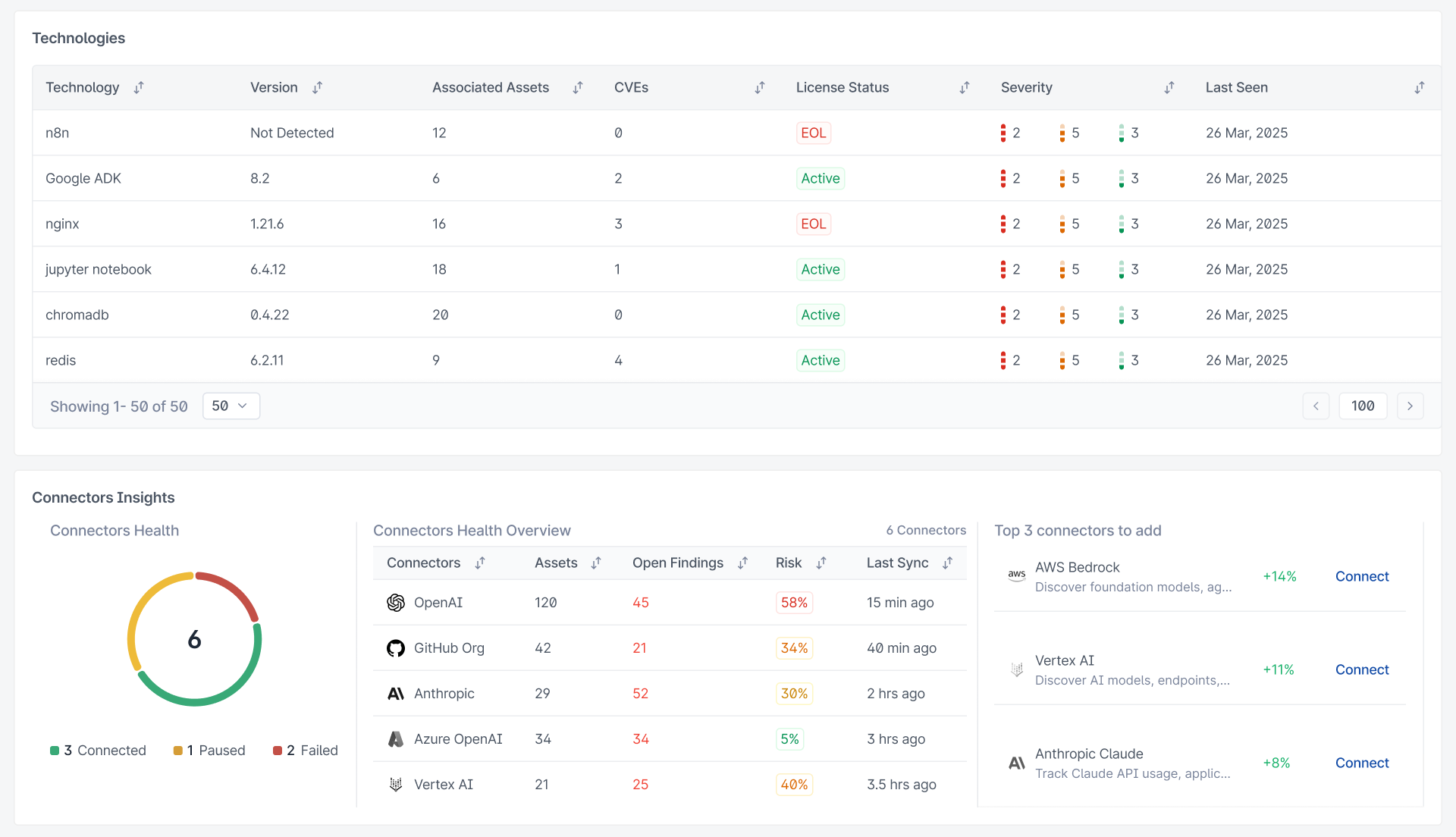Click Active license badge for Google ADK
Image resolution: width=1456 pixels, height=837 pixels.
click(821, 179)
